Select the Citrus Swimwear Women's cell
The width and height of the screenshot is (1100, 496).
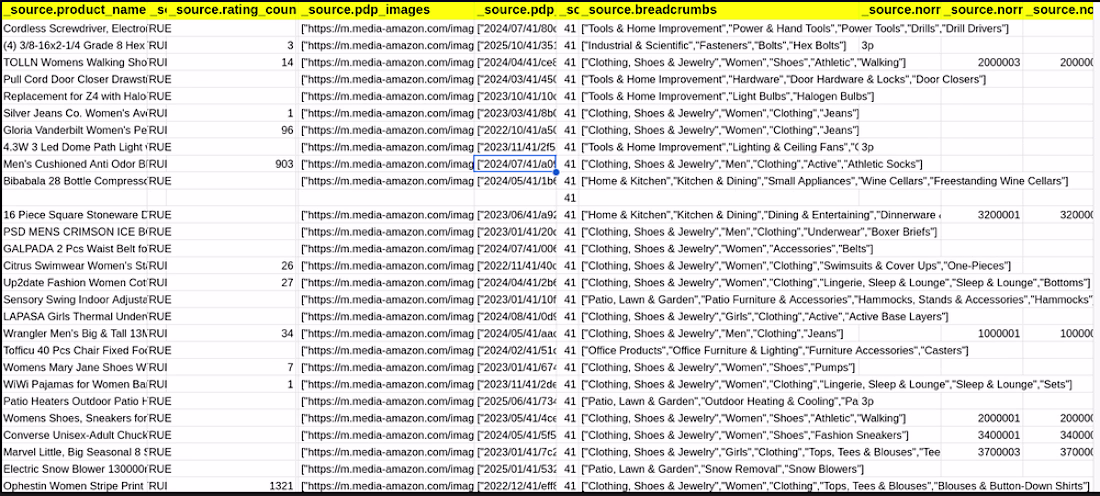(74, 266)
